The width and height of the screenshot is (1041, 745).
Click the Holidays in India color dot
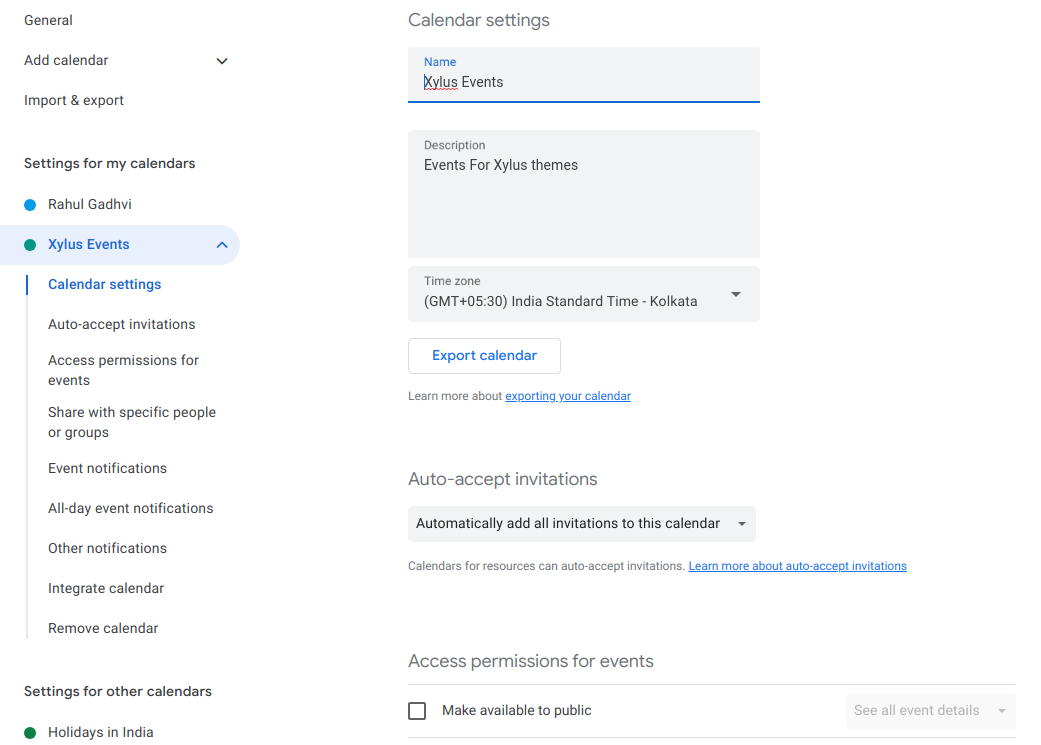30,732
